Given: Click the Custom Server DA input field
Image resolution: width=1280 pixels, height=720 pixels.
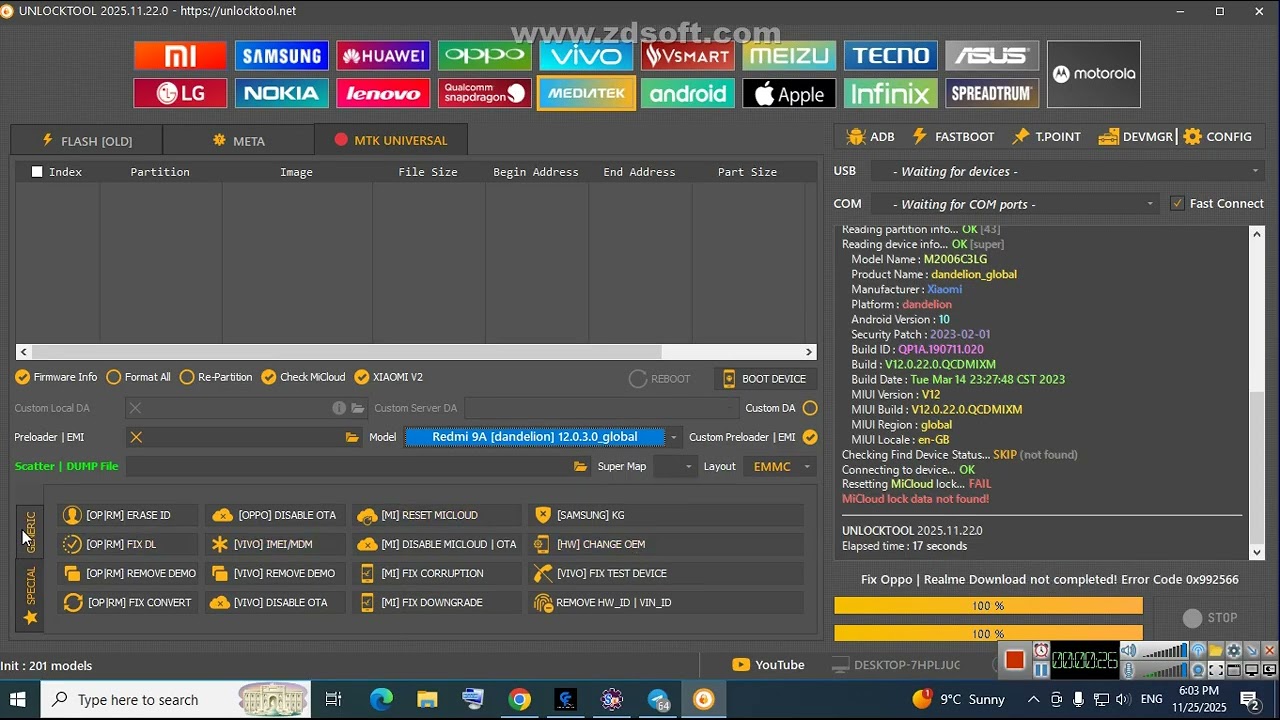Looking at the screenshot, I should (601, 408).
